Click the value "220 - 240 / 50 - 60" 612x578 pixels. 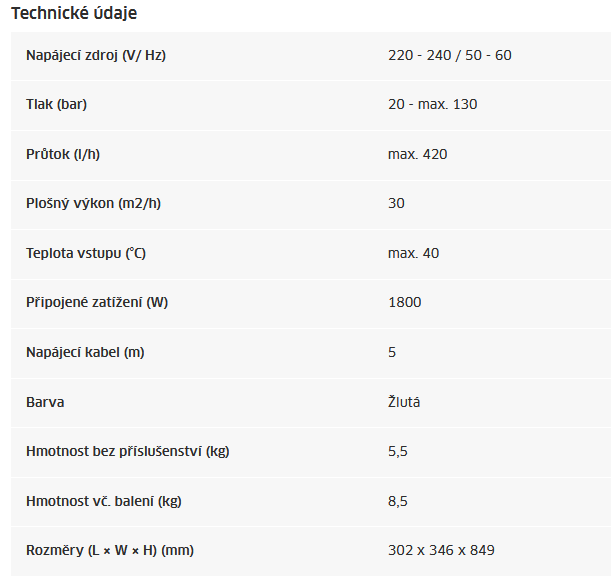point(449,55)
